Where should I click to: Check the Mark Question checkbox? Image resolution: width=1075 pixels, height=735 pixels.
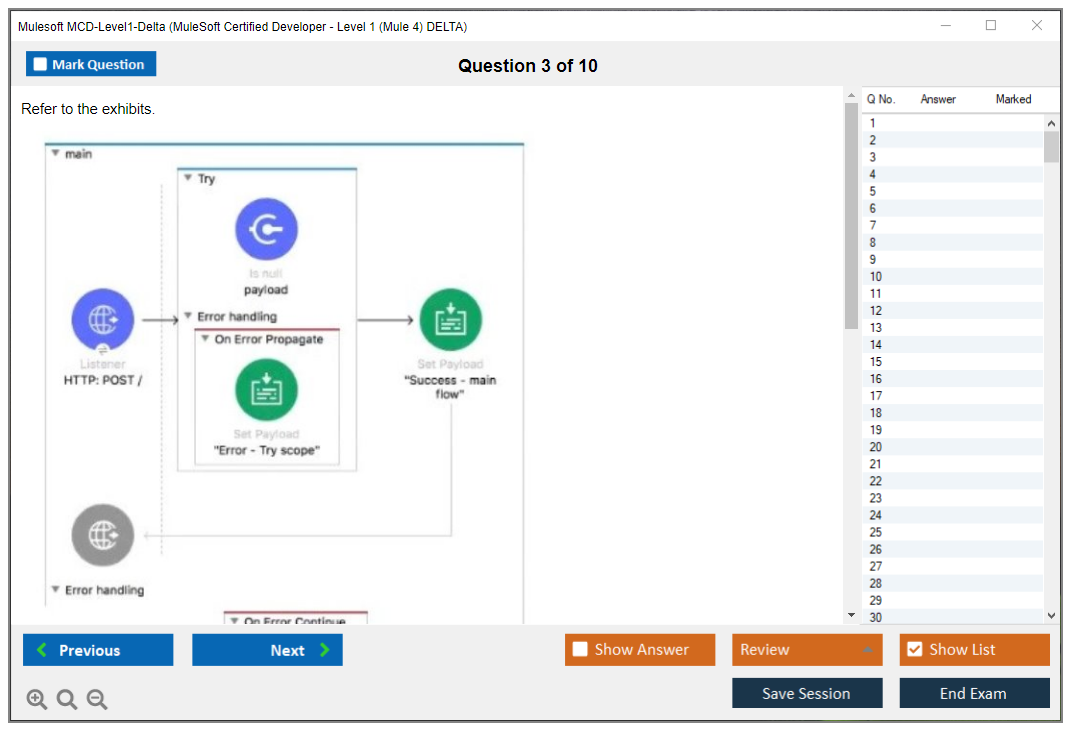41,65
